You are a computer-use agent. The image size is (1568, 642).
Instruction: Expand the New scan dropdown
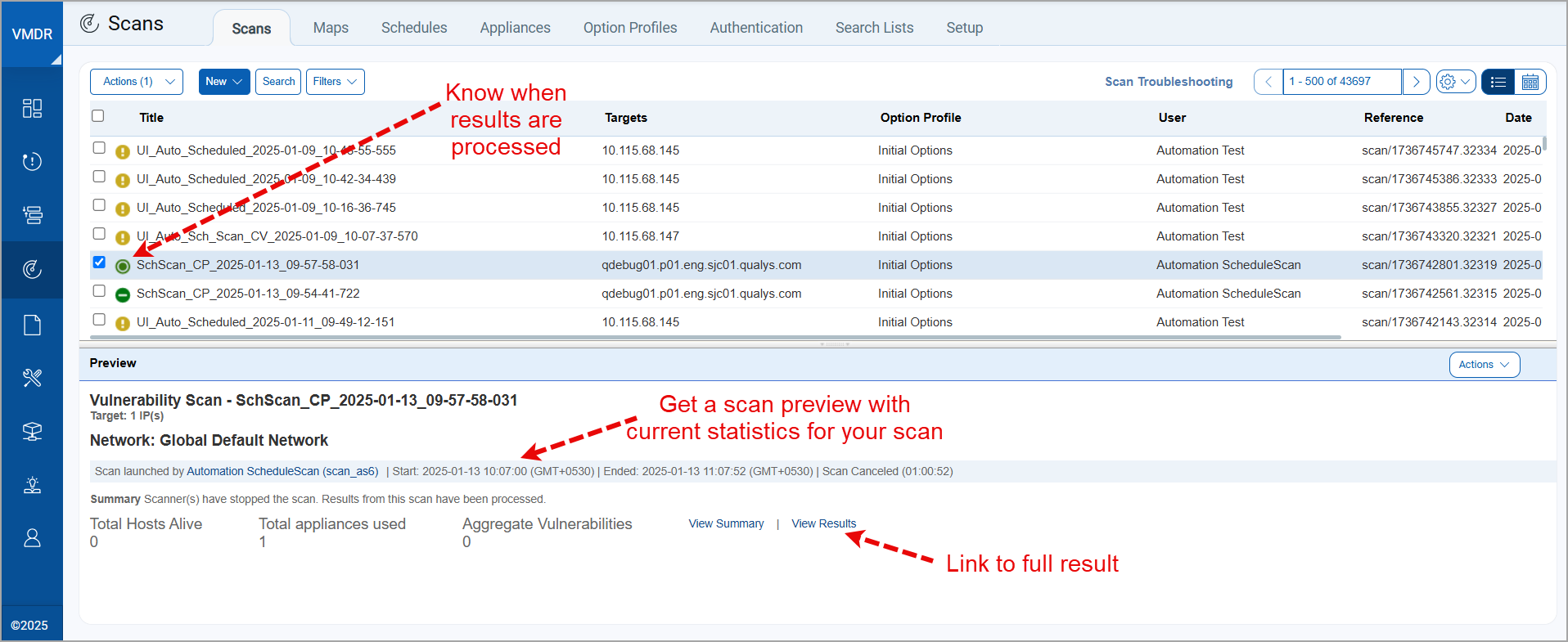[224, 82]
